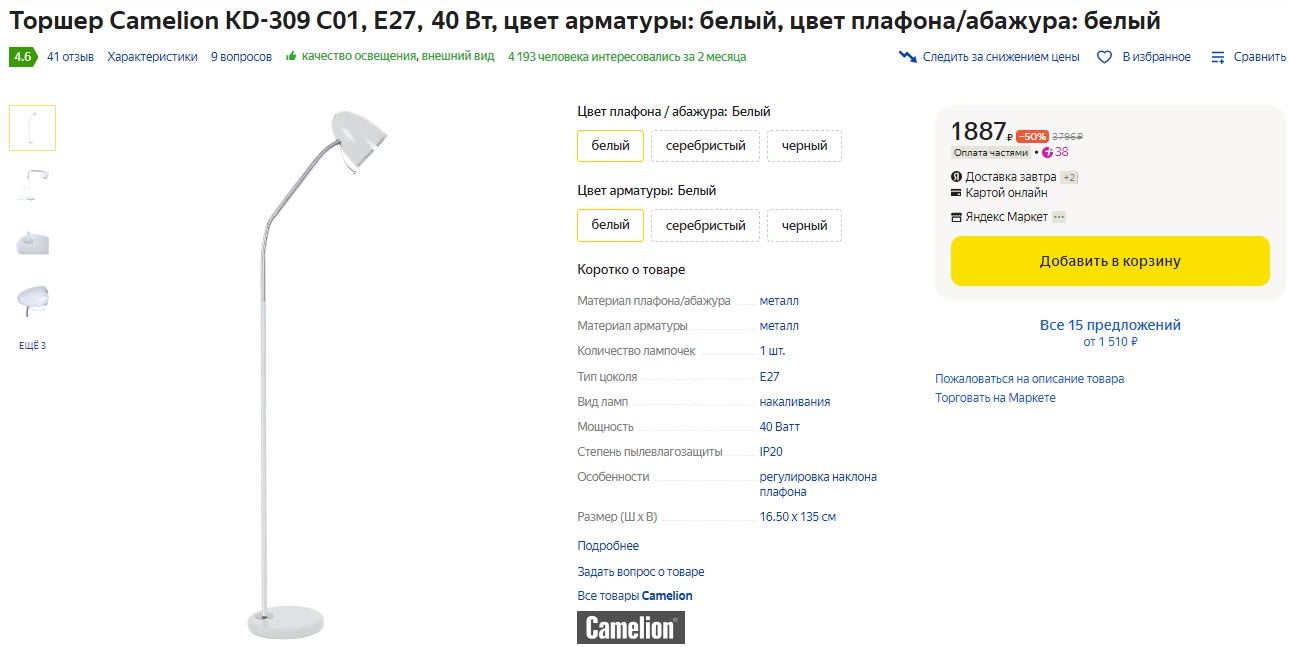Click the compare icon
Image resolution: width=1289 pixels, height=647 pixels.
pyautogui.click(x=1218, y=57)
